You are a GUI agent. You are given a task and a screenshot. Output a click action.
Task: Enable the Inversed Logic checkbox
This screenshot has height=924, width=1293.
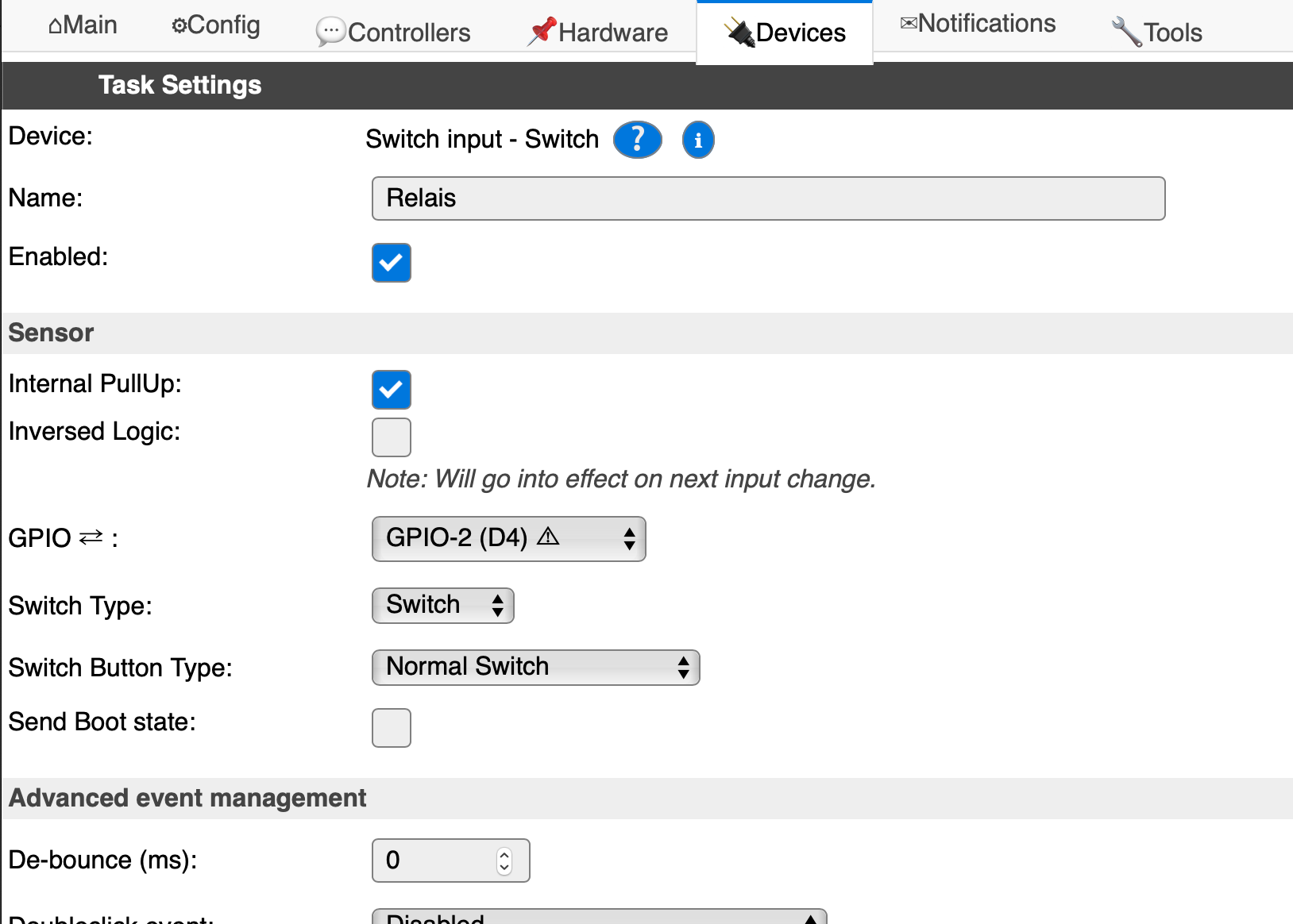pyautogui.click(x=392, y=437)
